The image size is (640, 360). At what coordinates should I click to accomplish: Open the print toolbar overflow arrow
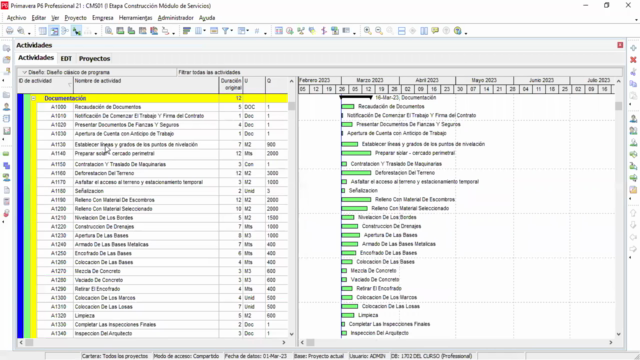click(29, 33)
